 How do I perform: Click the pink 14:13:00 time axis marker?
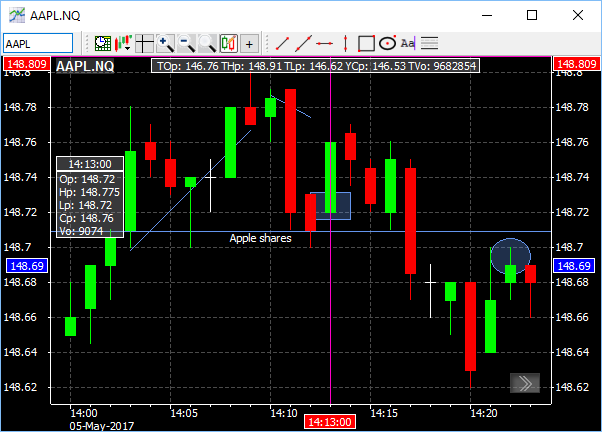(330, 423)
